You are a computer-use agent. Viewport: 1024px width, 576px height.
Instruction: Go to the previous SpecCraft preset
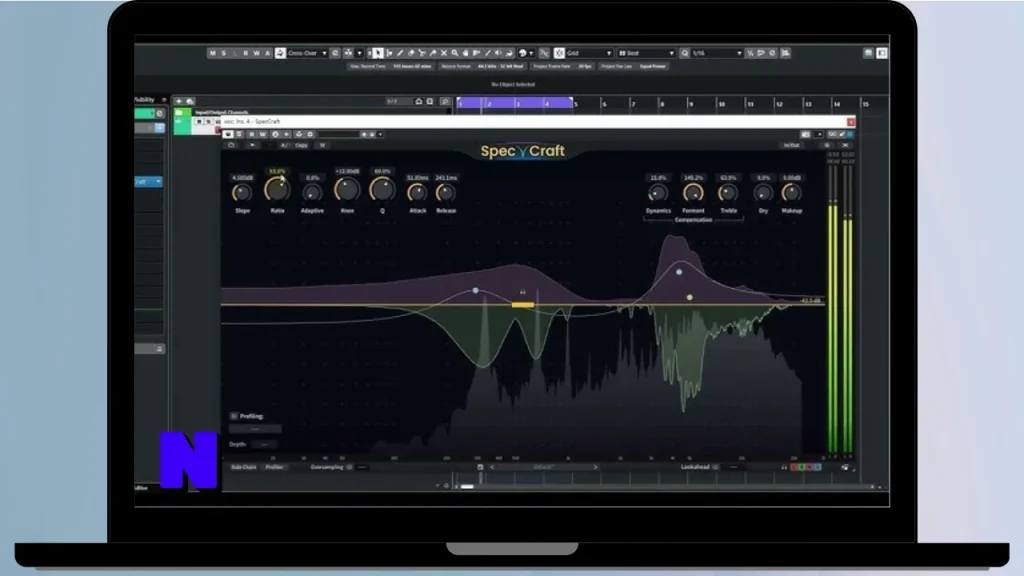492,467
